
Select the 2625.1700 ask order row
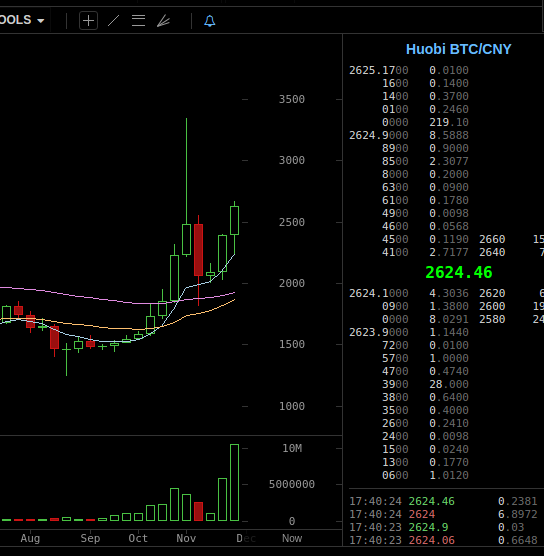409,70
